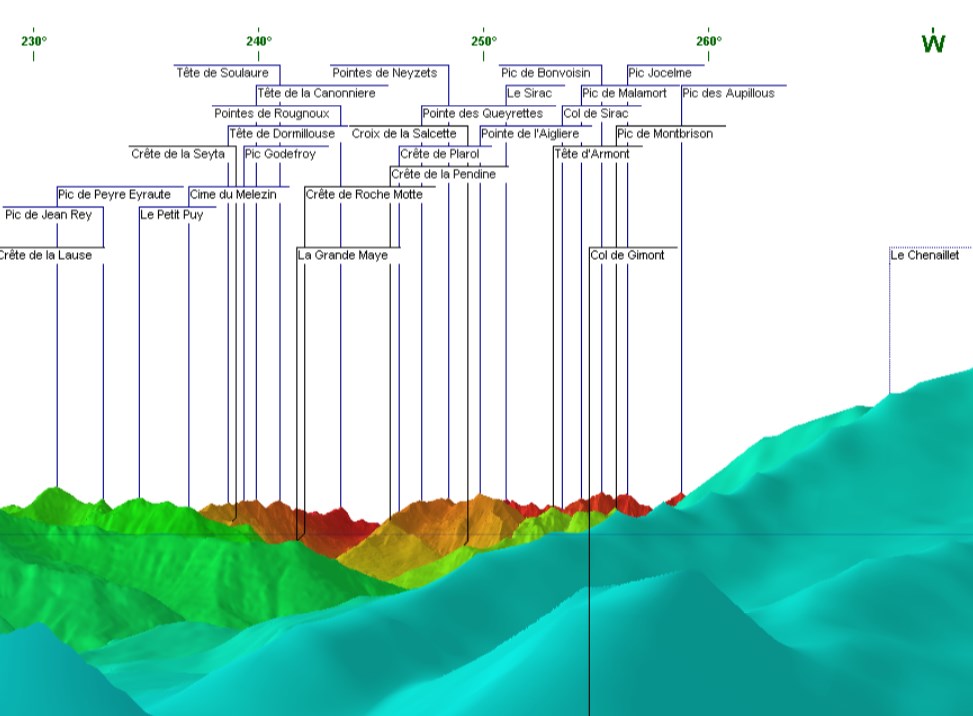Click the W west direction marker
The height and width of the screenshot is (716, 973).
point(933,43)
